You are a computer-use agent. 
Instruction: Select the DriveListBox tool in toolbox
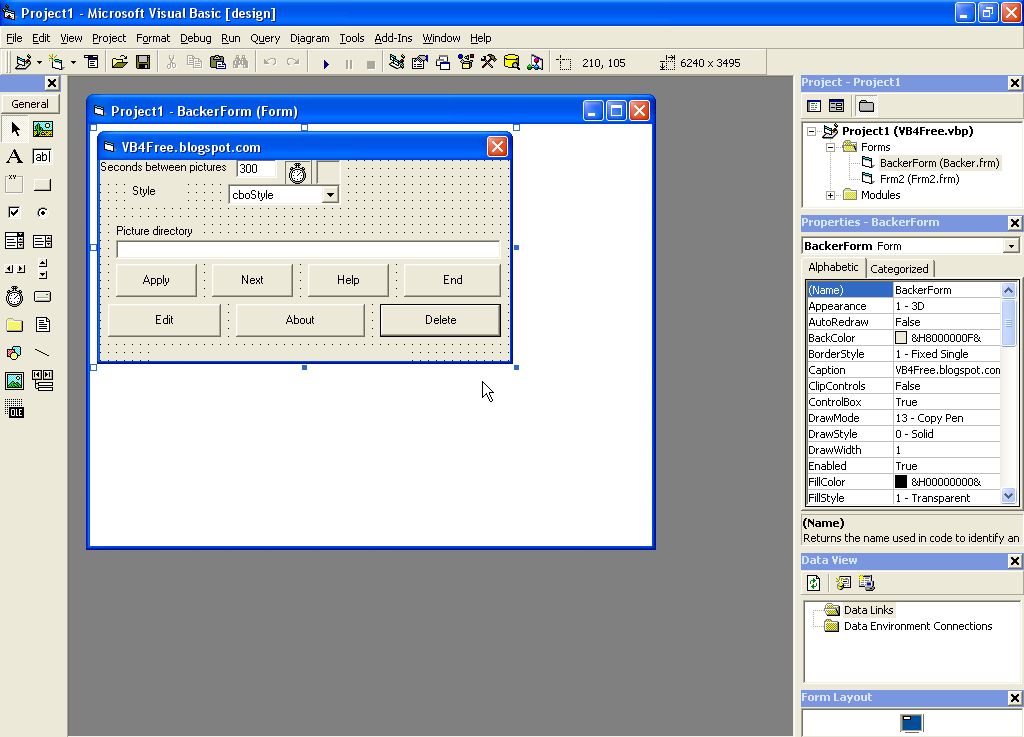(x=42, y=297)
